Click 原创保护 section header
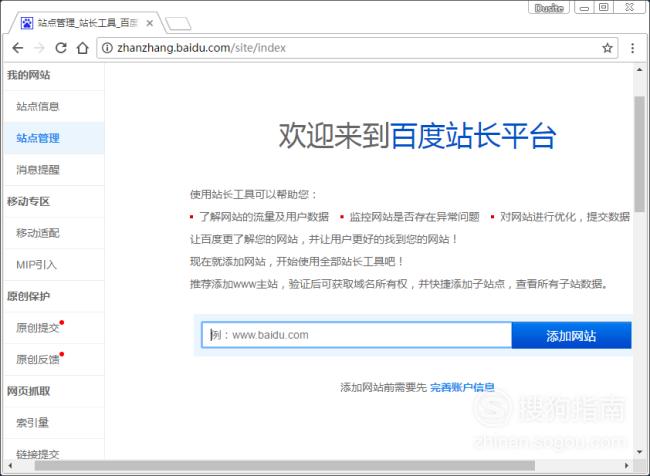The image size is (650, 476). click(29, 296)
